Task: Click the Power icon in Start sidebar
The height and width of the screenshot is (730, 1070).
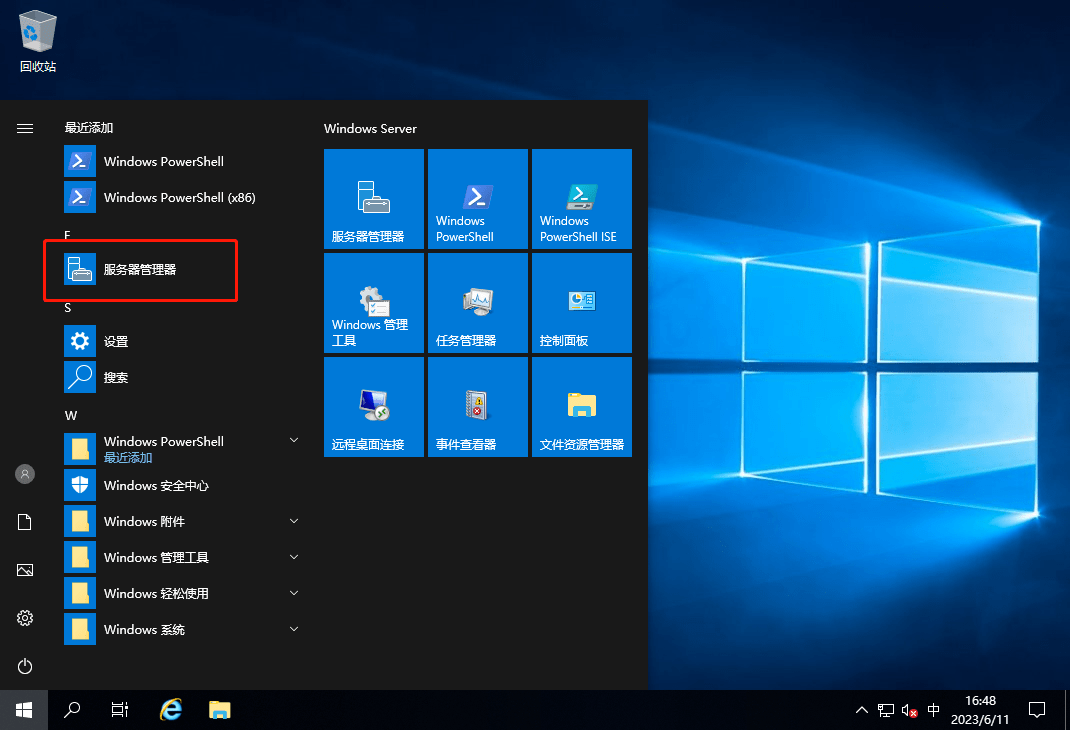Action: point(25,666)
